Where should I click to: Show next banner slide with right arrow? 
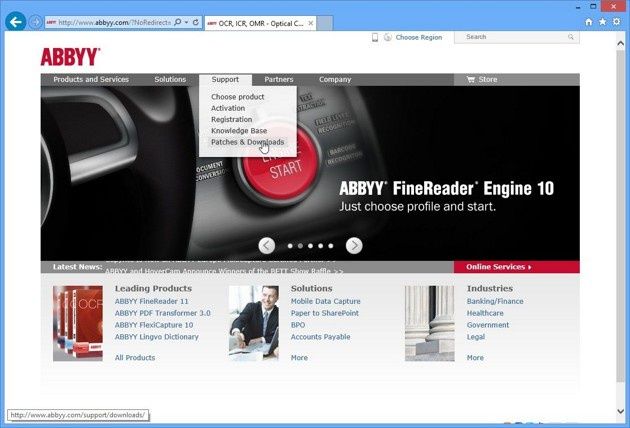(x=354, y=246)
